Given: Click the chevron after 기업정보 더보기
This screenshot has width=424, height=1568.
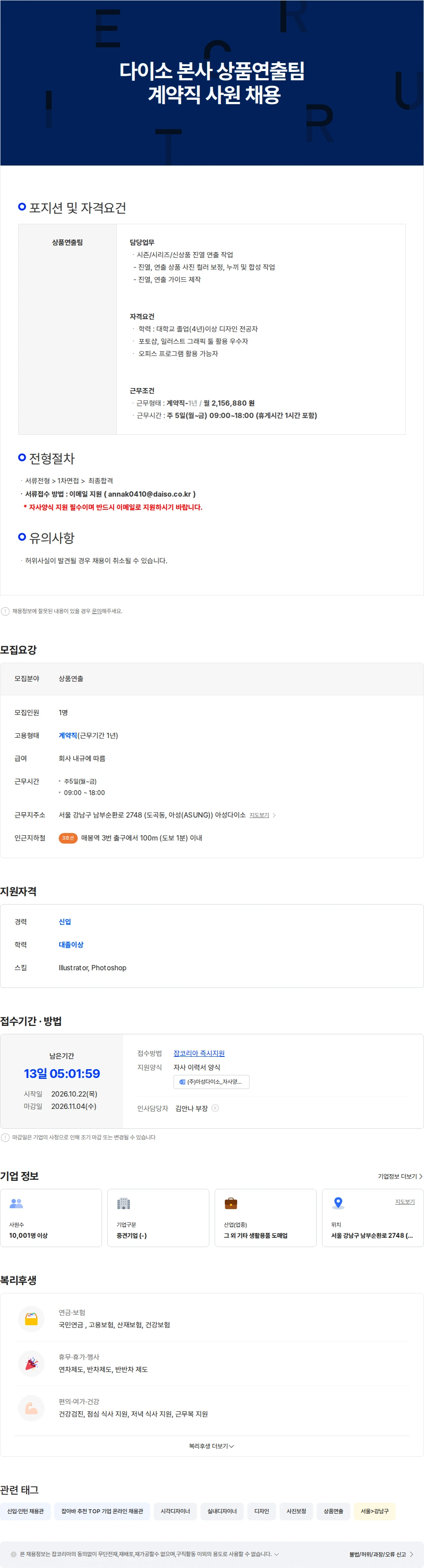Looking at the screenshot, I should point(420,1176).
